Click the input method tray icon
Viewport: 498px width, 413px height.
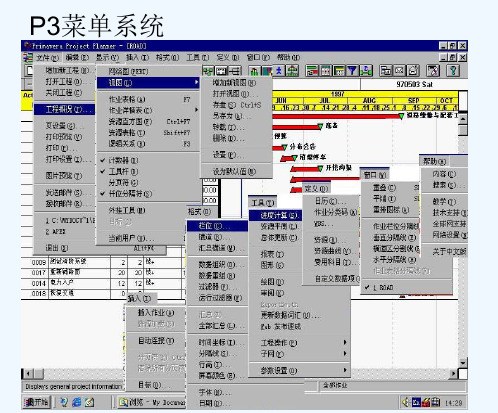pos(416,403)
